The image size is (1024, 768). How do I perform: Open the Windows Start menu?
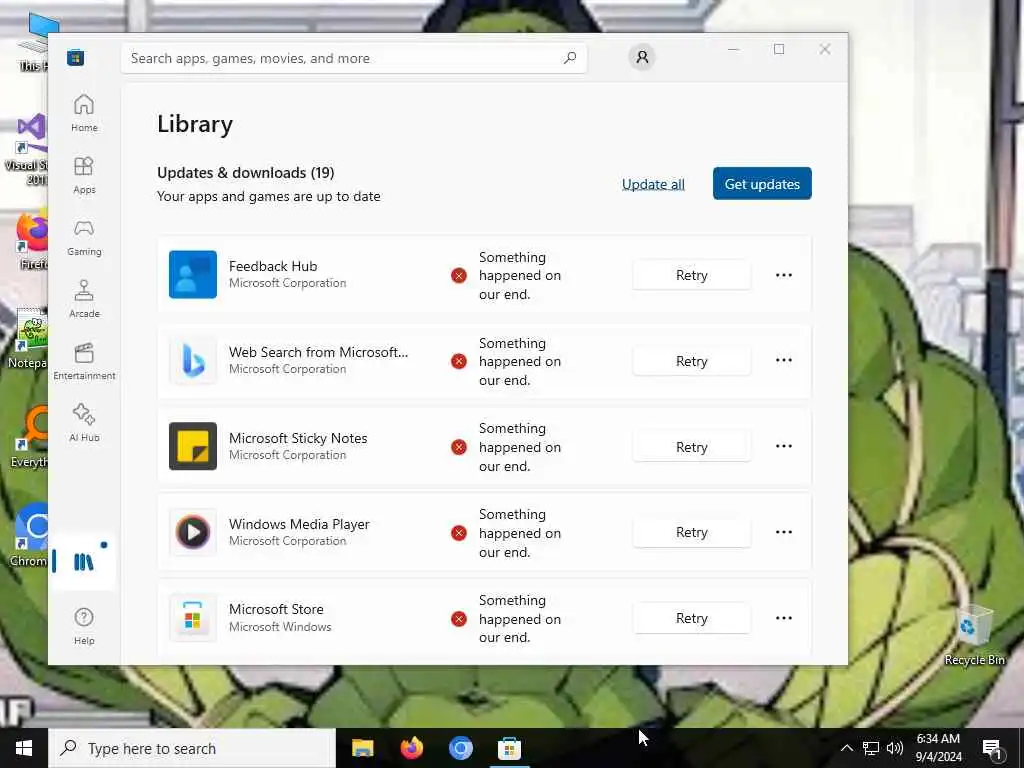tap(24, 748)
